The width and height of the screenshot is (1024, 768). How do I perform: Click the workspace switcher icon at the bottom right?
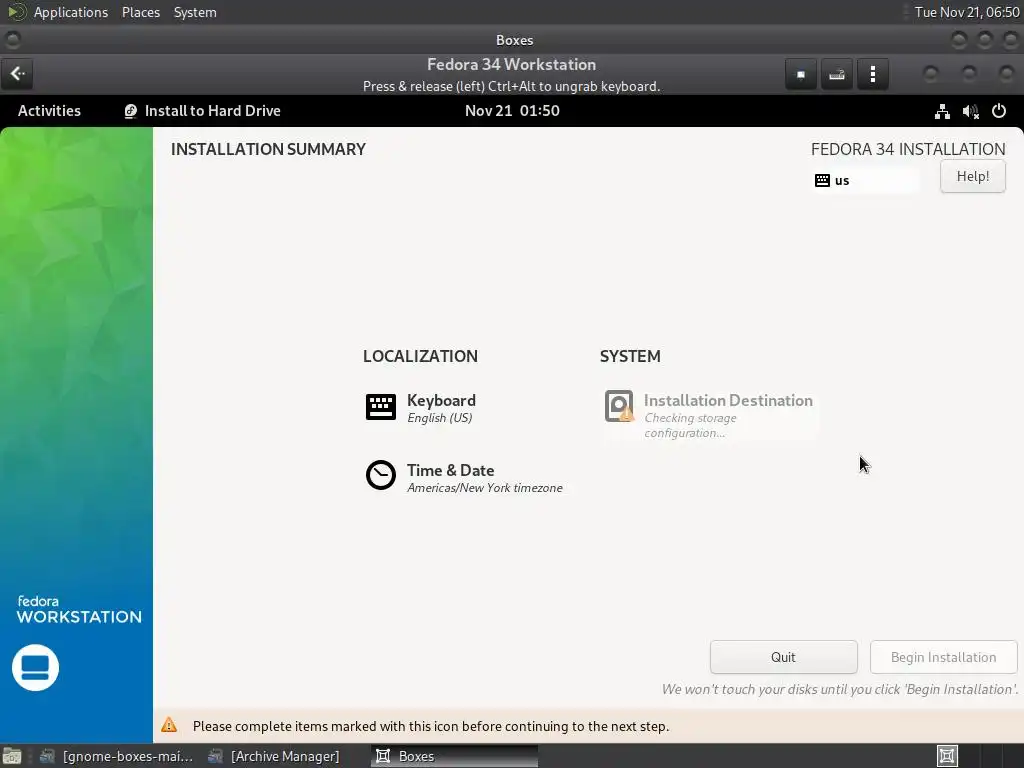(948, 756)
